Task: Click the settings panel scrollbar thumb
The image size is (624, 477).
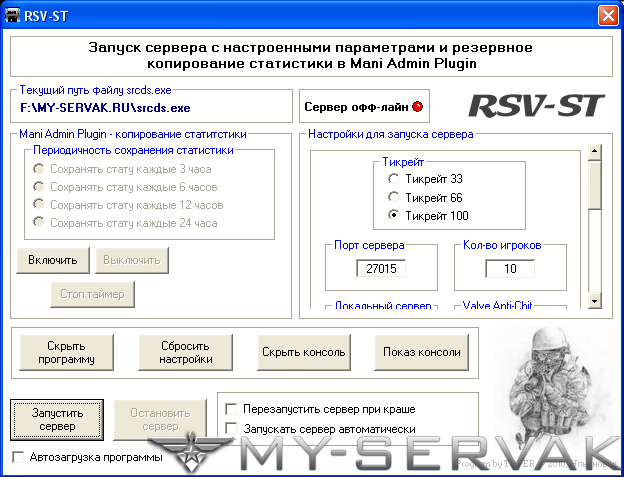Action: [x=595, y=185]
